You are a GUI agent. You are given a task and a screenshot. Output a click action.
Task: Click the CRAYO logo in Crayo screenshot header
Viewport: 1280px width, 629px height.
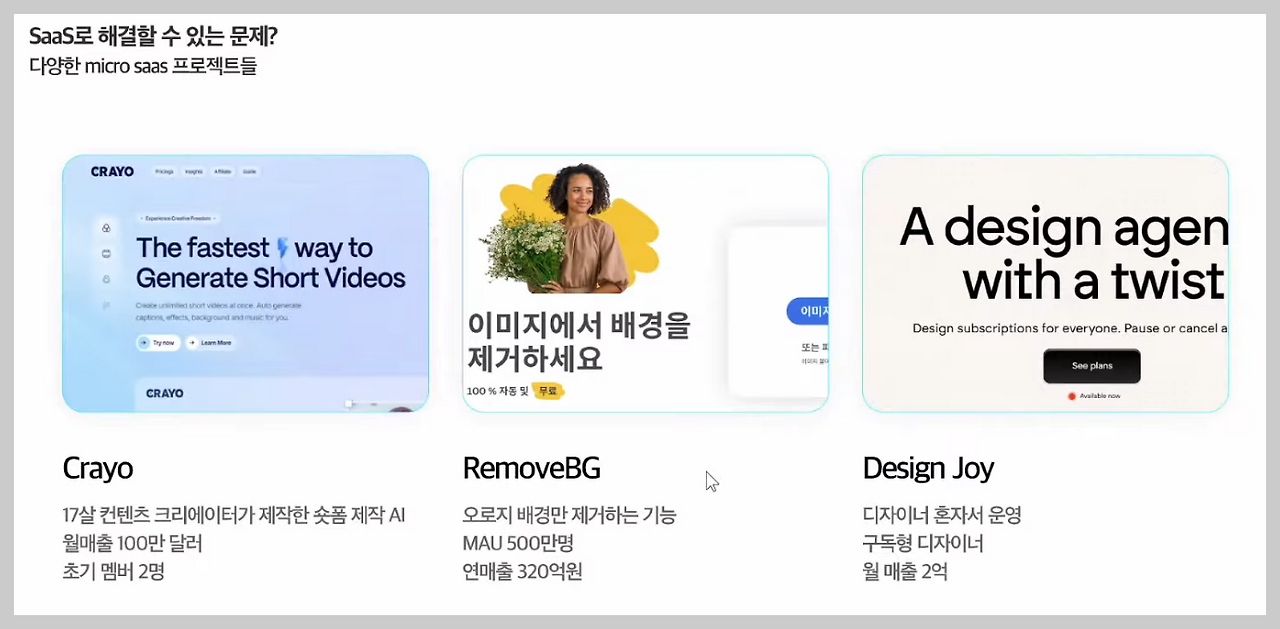[112, 172]
